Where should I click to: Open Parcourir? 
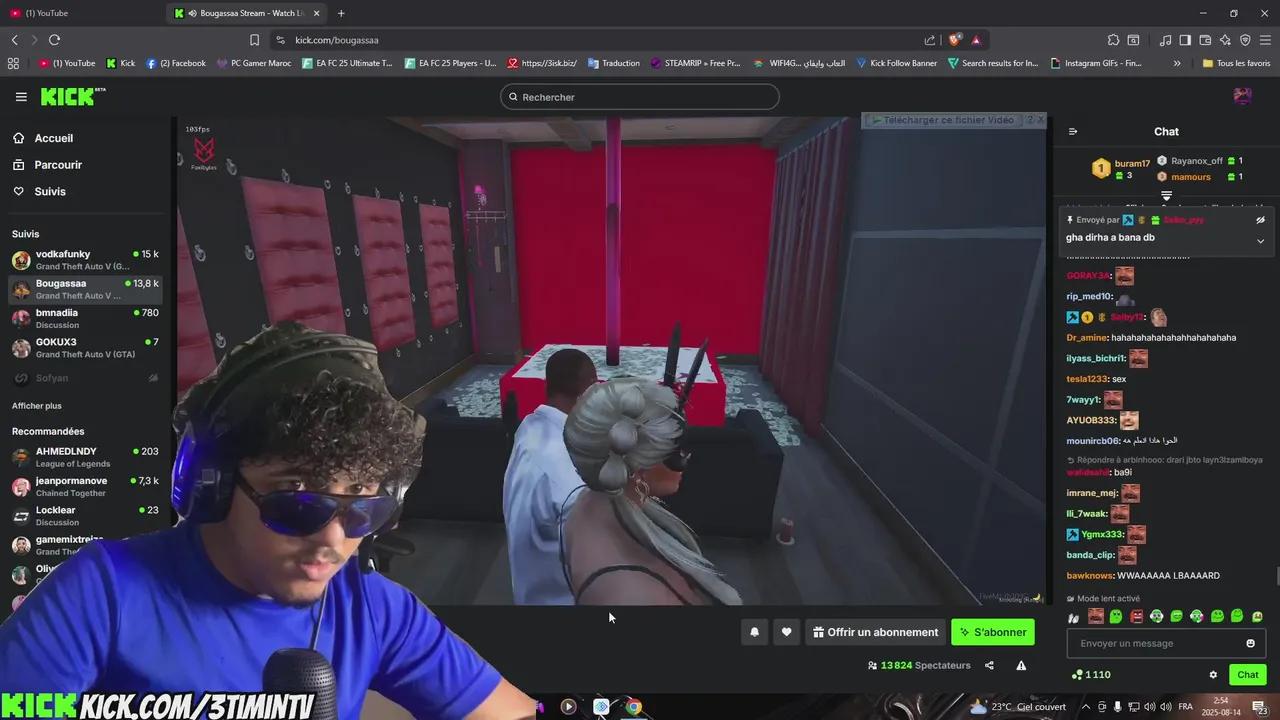click(48, 165)
